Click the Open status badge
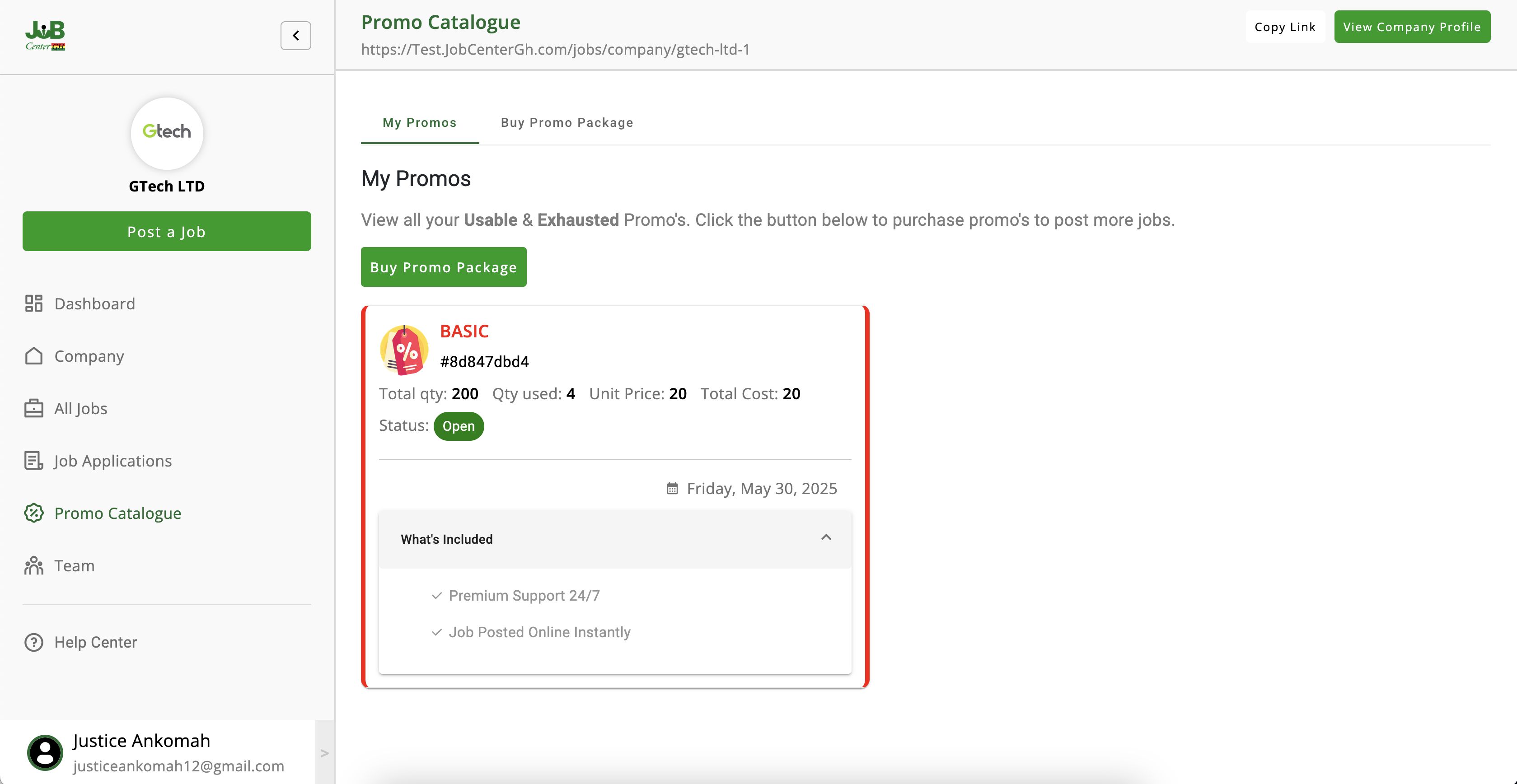 tap(458, 425)
